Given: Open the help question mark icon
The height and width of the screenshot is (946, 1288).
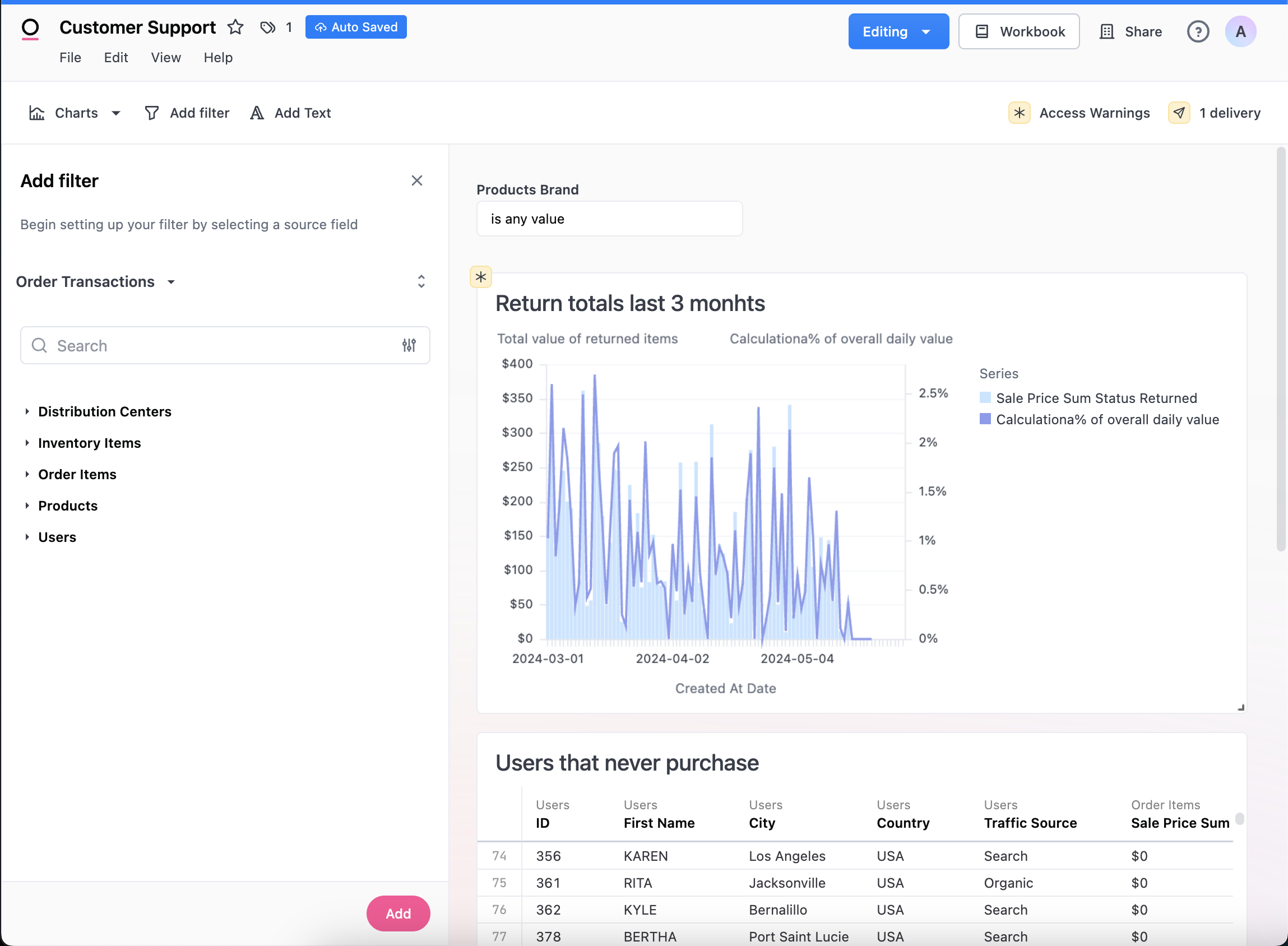Looking at the screenshot, I should 1198,31.
